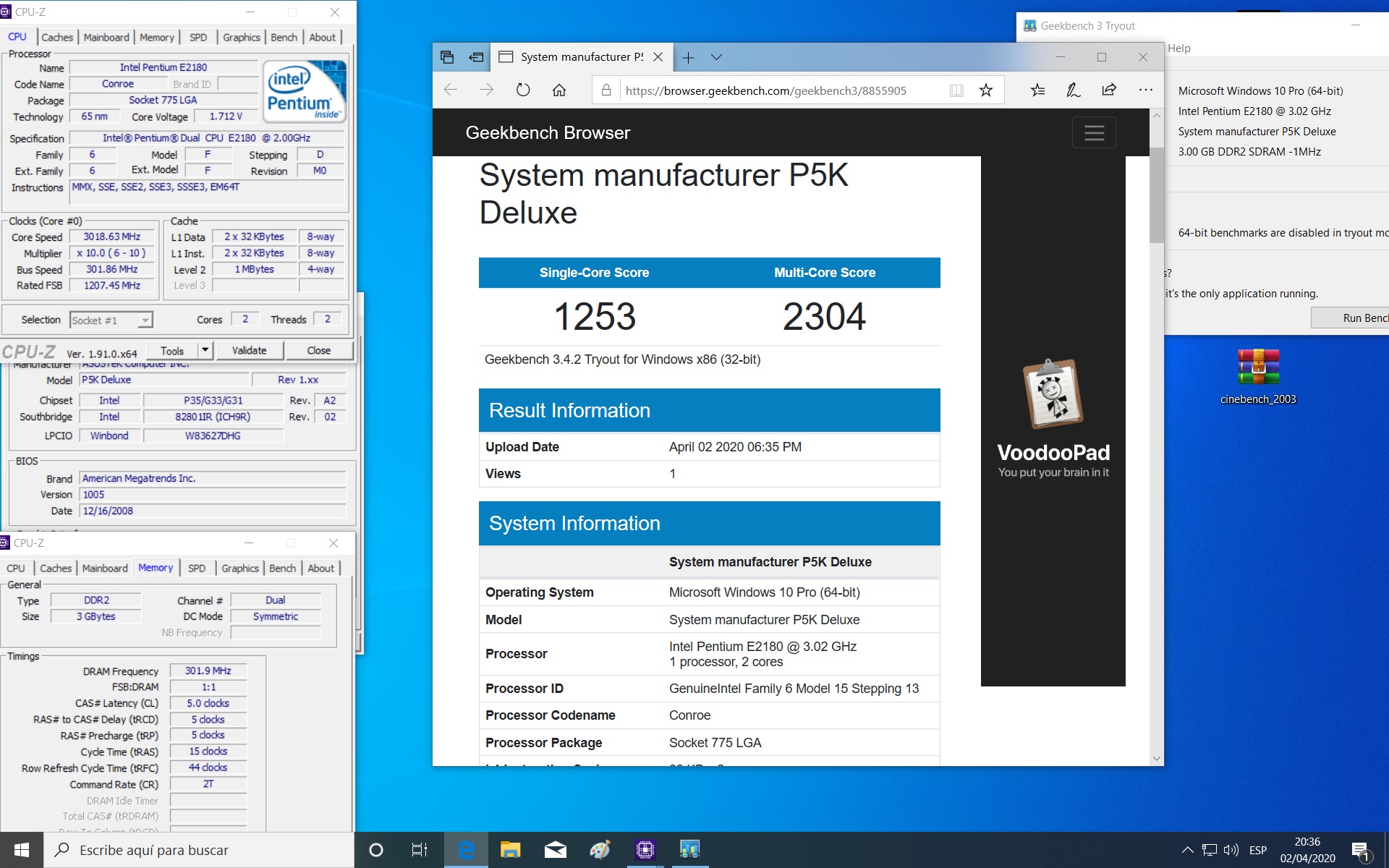Open Windows Start menu
Screen dimensions: 1389x868
22,850
